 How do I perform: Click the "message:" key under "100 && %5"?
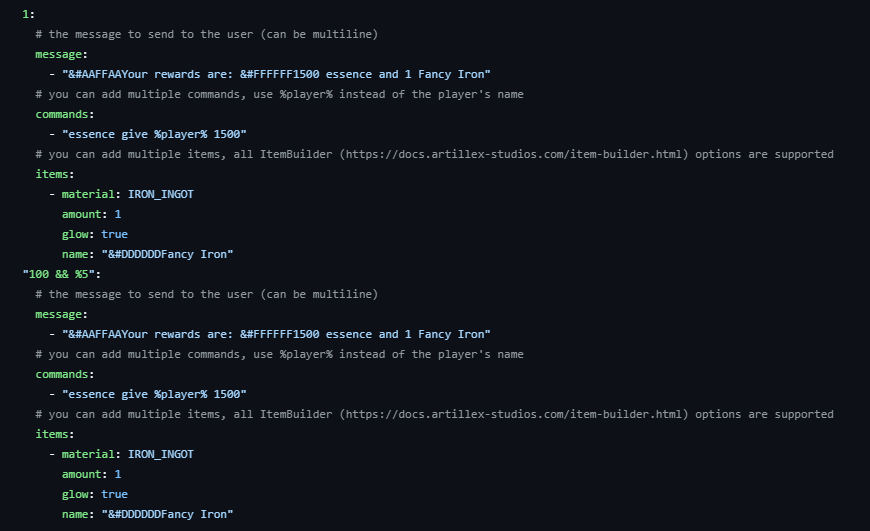(x=61, y=314)
